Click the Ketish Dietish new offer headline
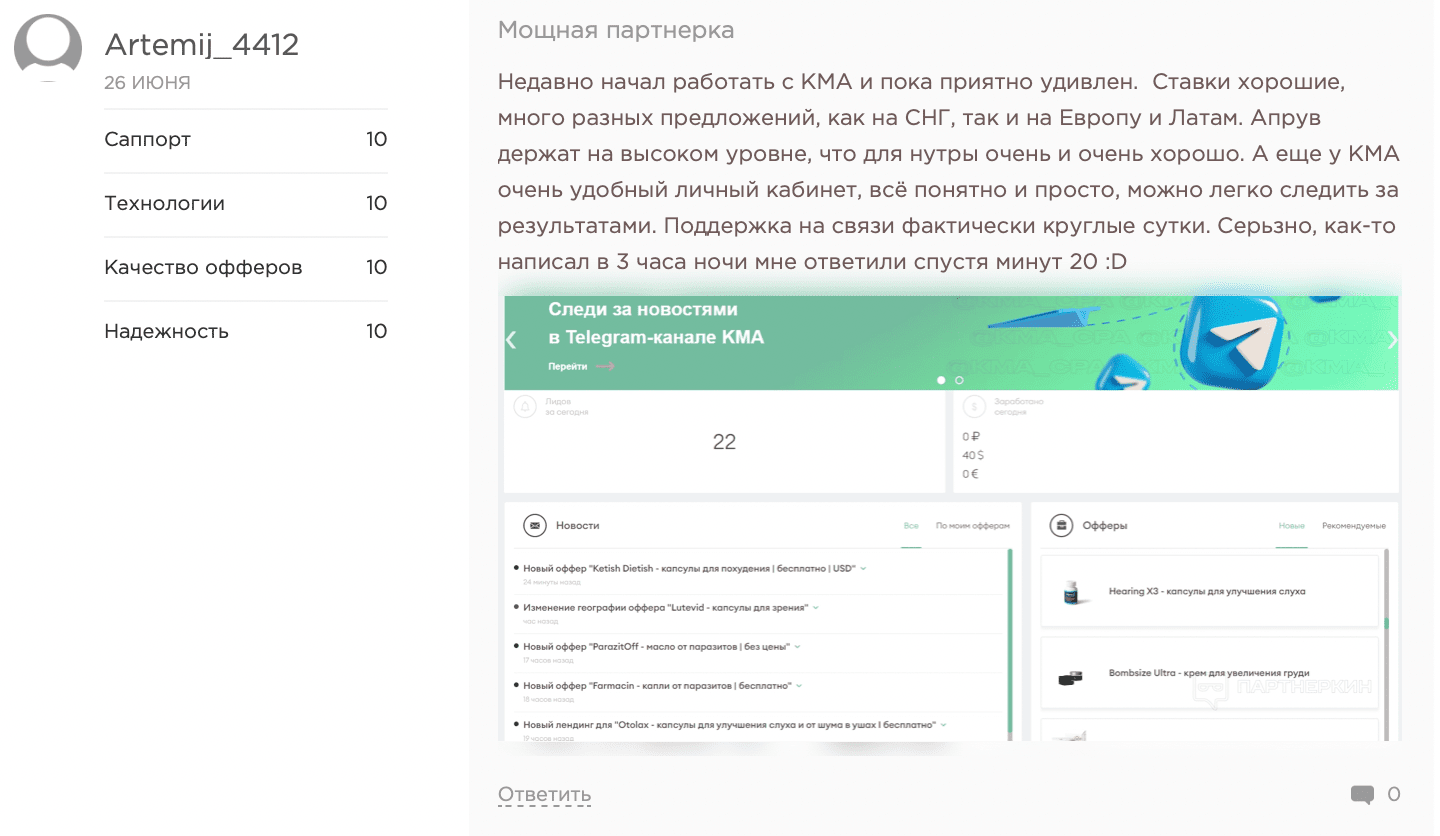Screen dimensions: 1440x836 pyautogui.click(x=690, y=568)
